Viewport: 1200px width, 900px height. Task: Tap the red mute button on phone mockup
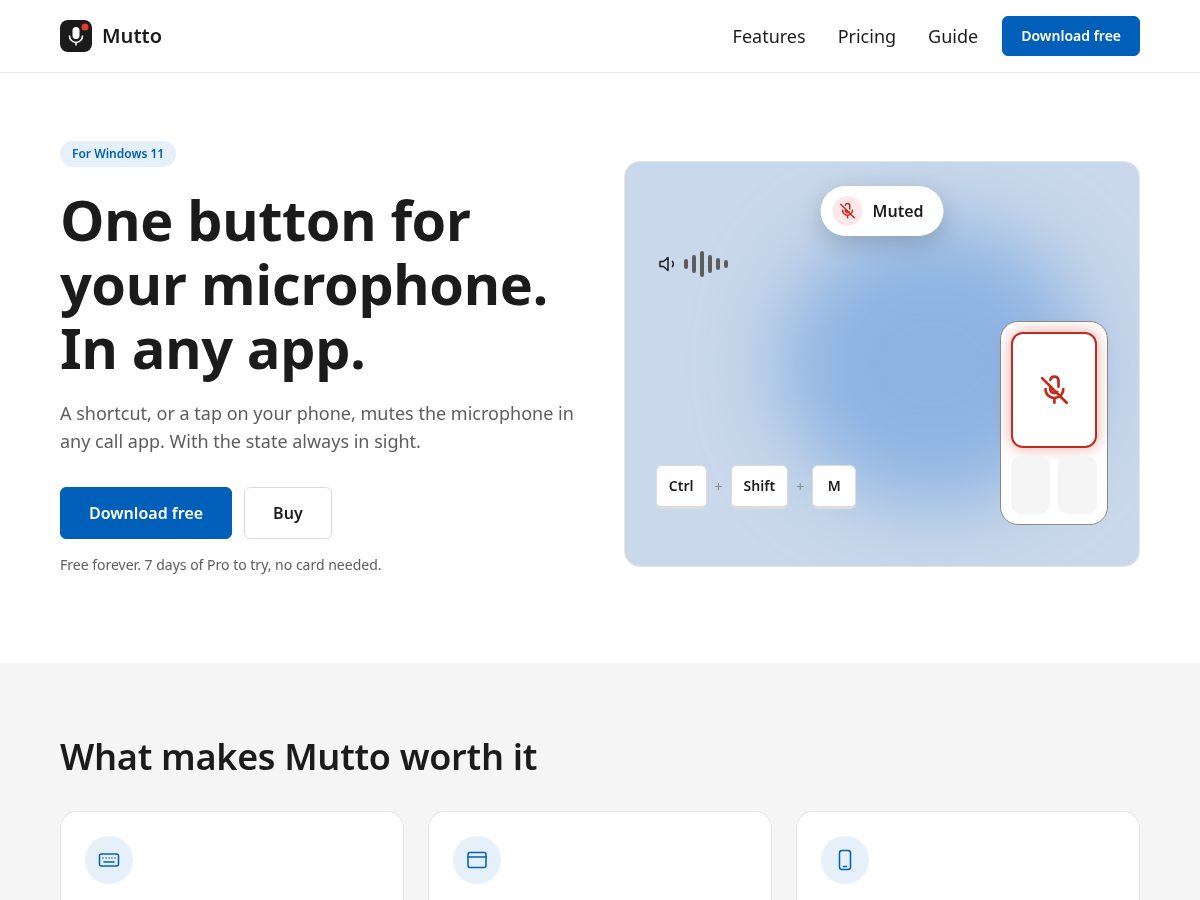(x=1054, y=390)
